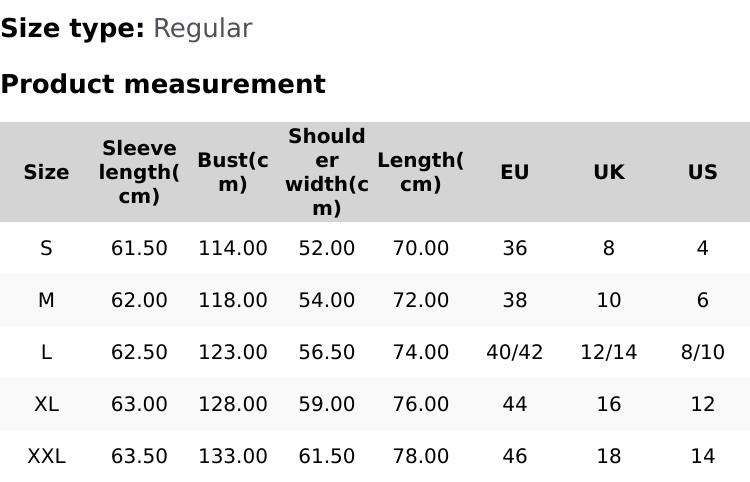Click the Product measurement heading
750x482 pixels.
[163, 84]
